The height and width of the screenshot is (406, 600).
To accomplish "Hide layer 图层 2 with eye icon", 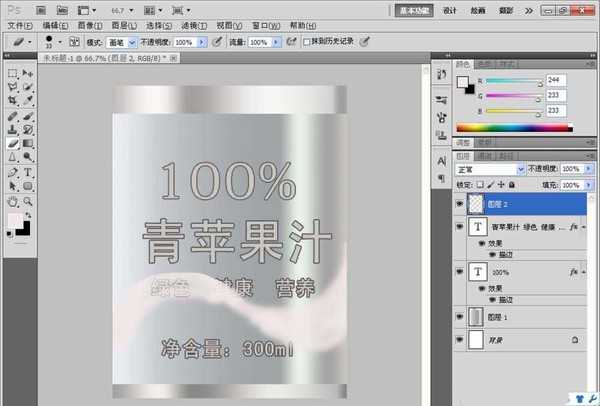I will coord(460,202).
